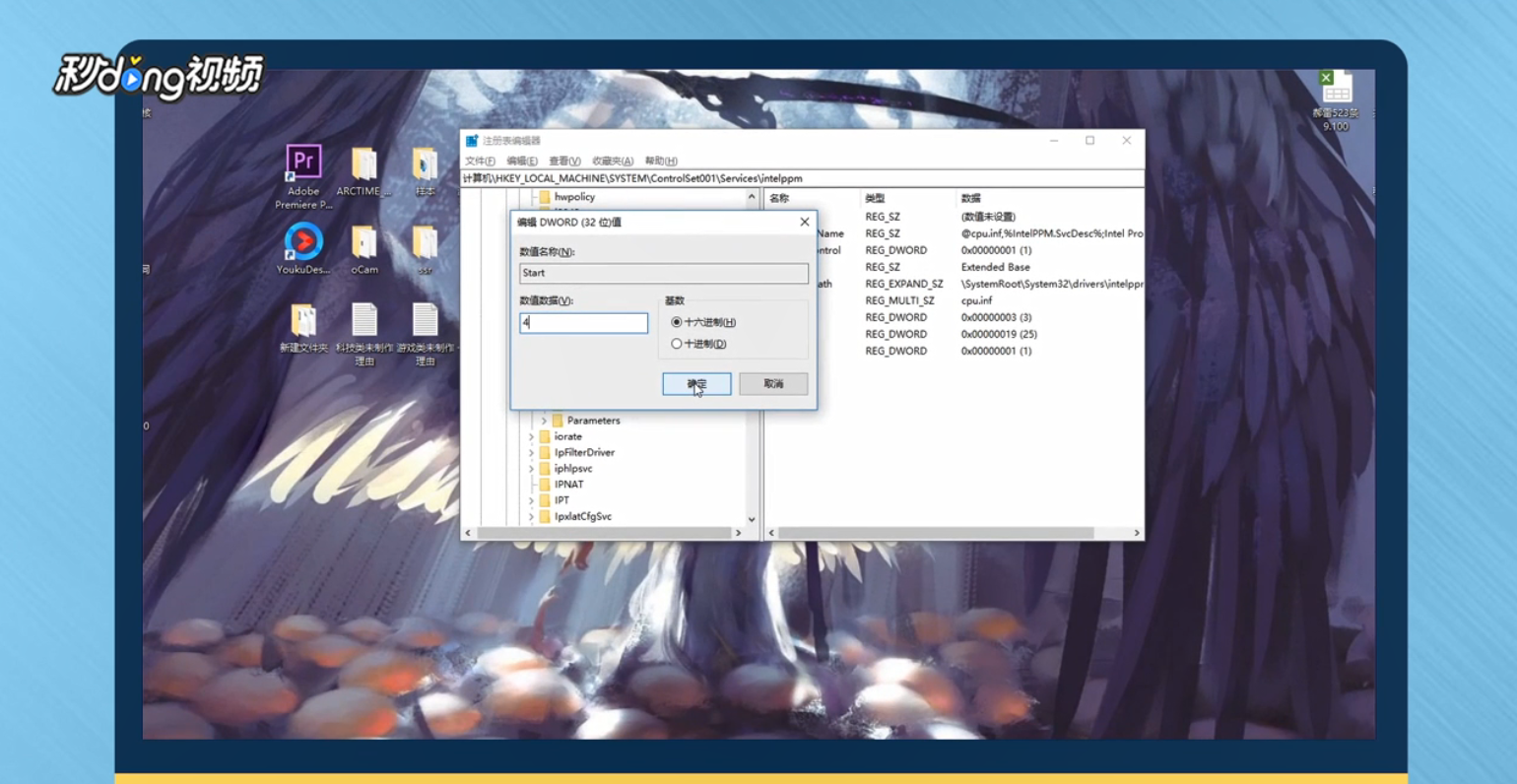Open the Excel file at desktop top right

tap(1337, 100)
